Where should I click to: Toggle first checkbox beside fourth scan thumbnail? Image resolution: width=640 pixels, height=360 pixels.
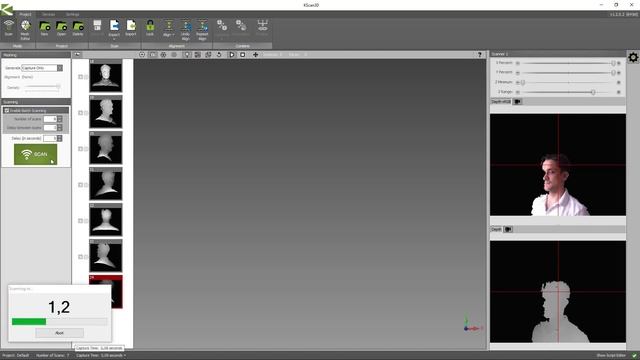(80, 184)
